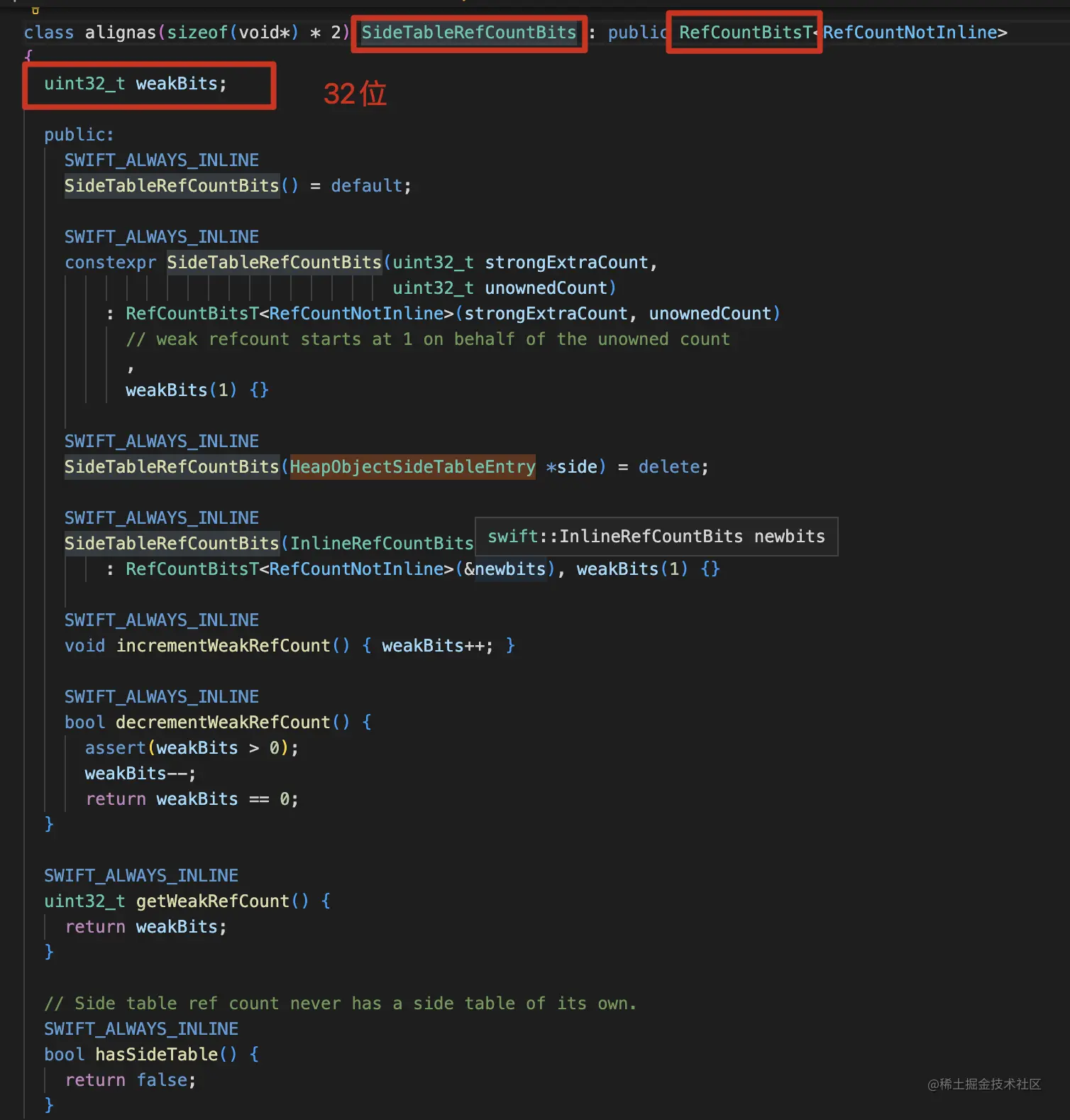Select the 'strongExtraCount,' parameter in the constructor signature
The width and height of the screenshot is (1070, 1120).
tap(571, 263)
